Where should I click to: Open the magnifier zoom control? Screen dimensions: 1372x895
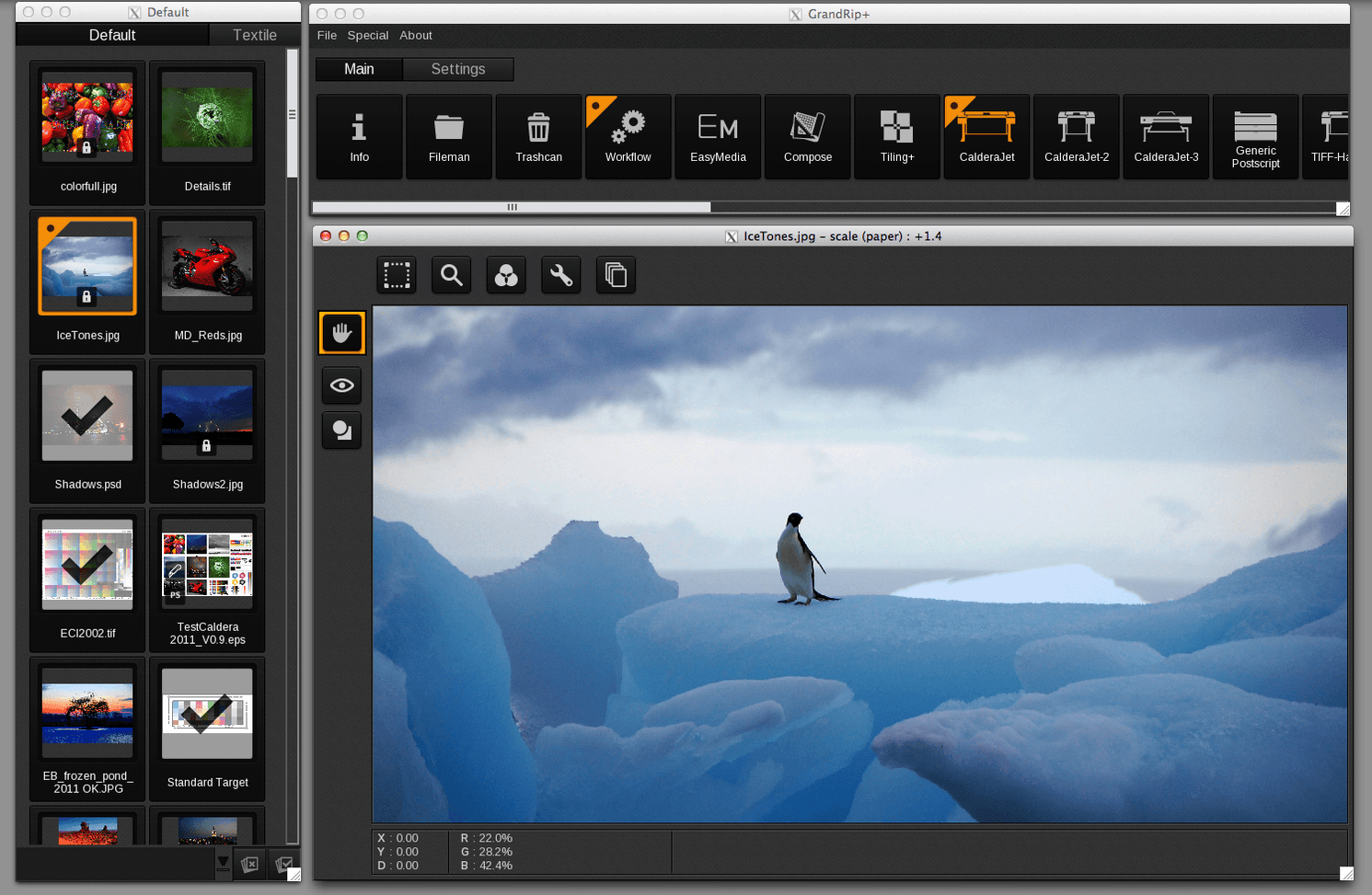tap(451, 275)
